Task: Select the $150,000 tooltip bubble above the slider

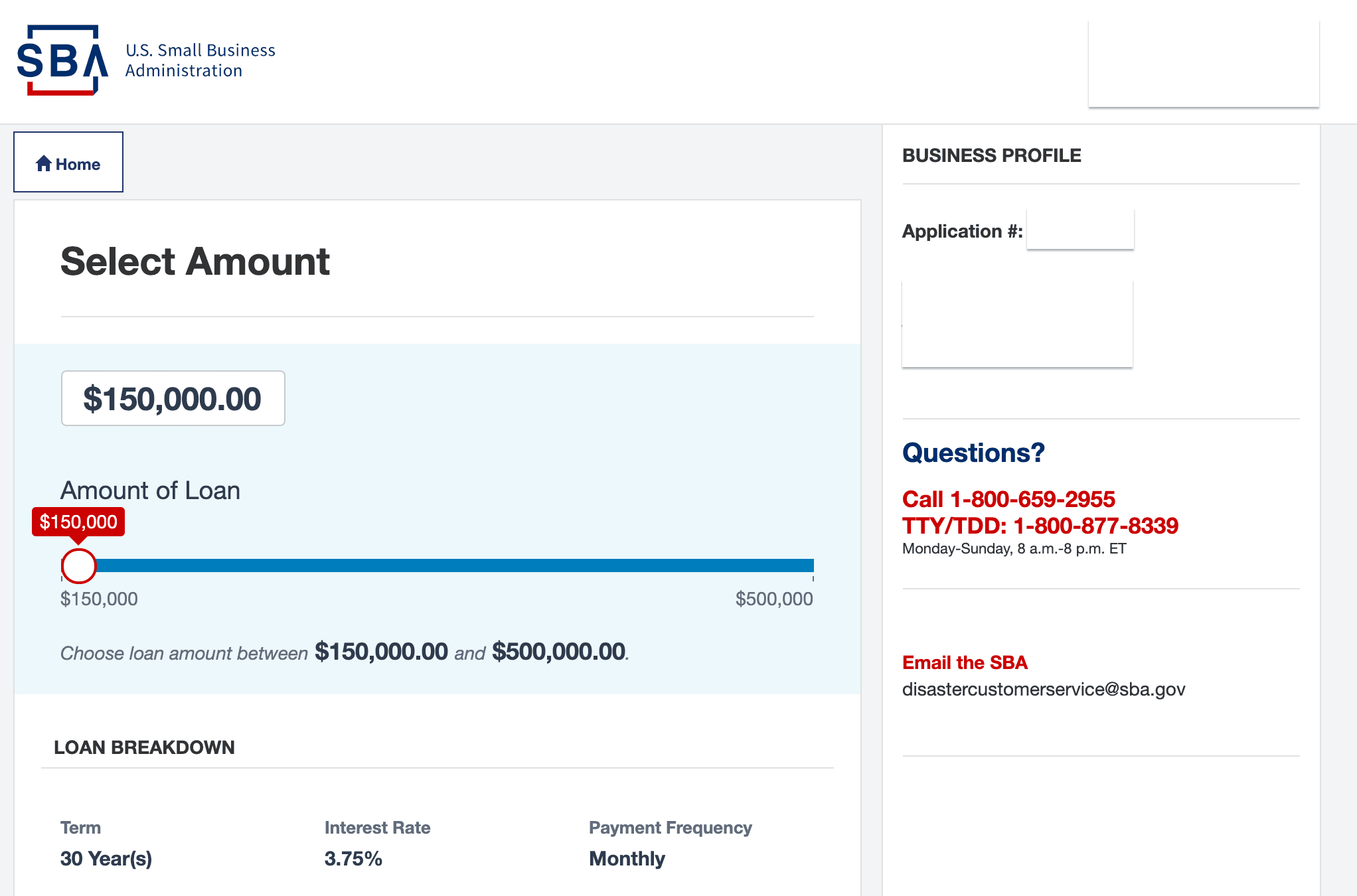Action: 78,522
